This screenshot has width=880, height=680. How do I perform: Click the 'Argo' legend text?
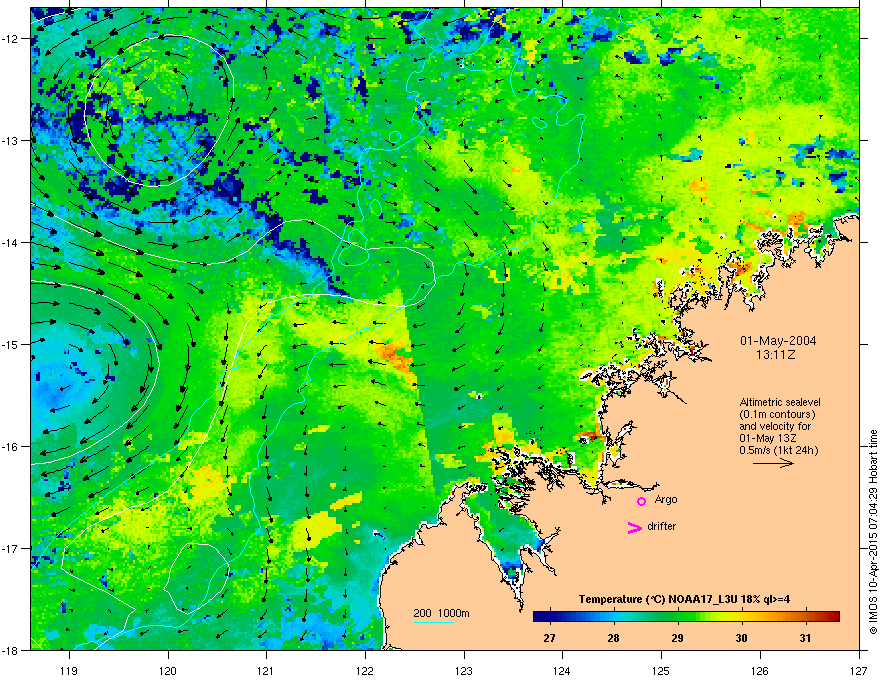tap(666, 499)
